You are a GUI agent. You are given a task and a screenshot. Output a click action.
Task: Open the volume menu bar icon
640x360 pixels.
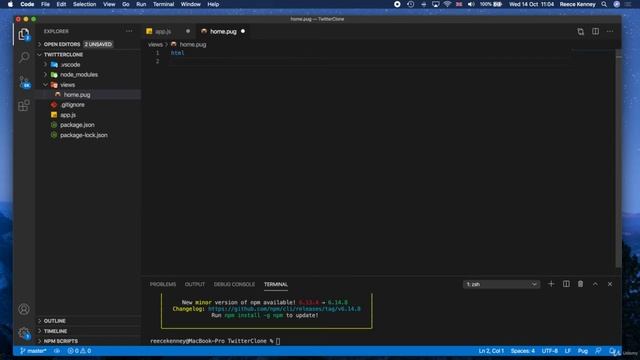(471, 4)
